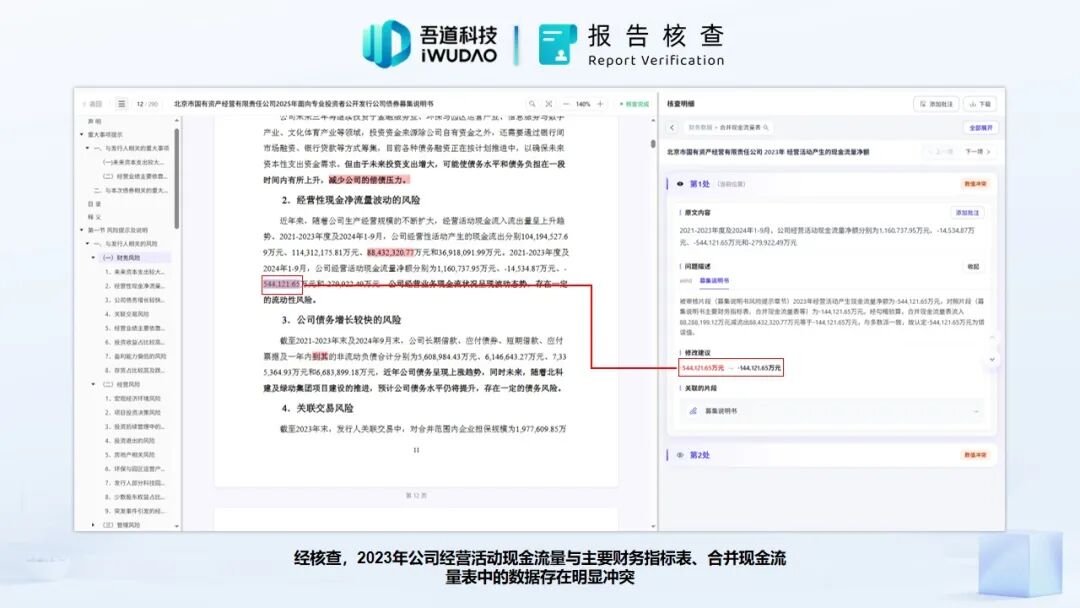The height and width of the screenshot is (608, 1080).
Task: Click the page number 12 field
Action: (141, 104)
